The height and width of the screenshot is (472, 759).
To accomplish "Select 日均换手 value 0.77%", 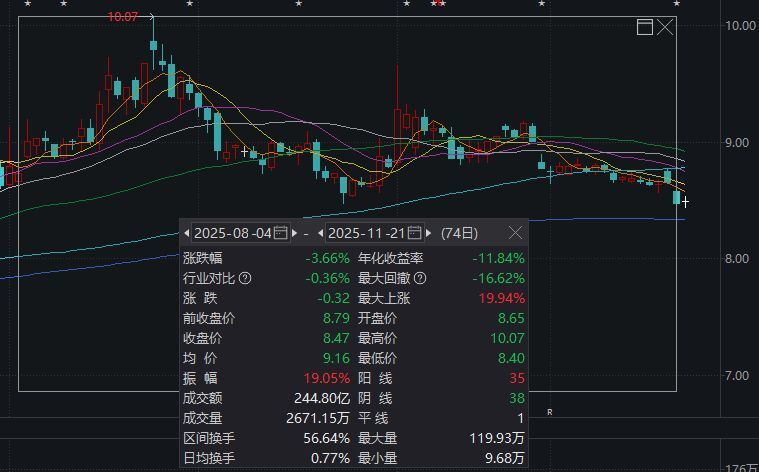I will [x=331, y=458].
